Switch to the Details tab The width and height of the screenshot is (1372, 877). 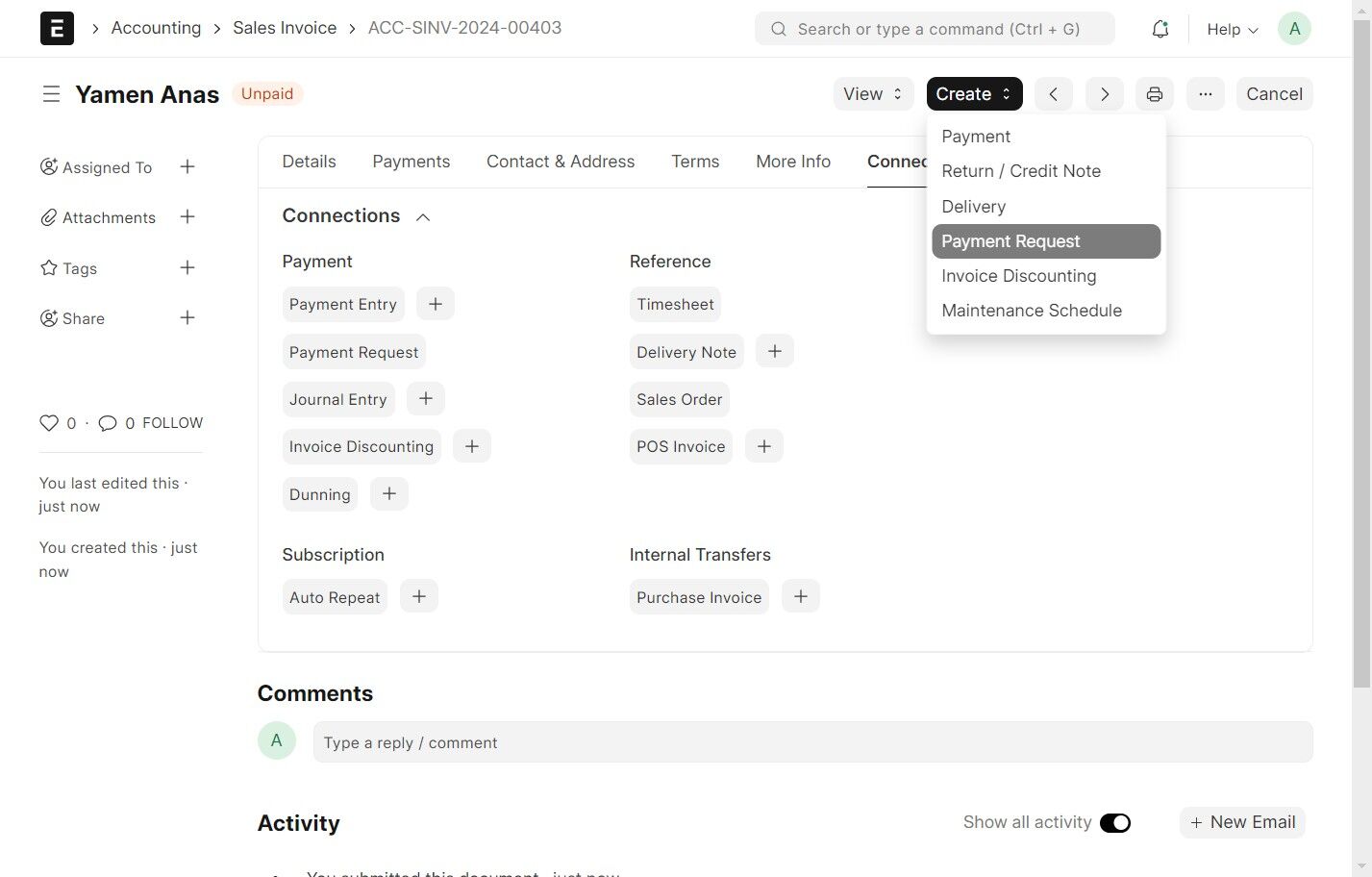click(310, 162)
